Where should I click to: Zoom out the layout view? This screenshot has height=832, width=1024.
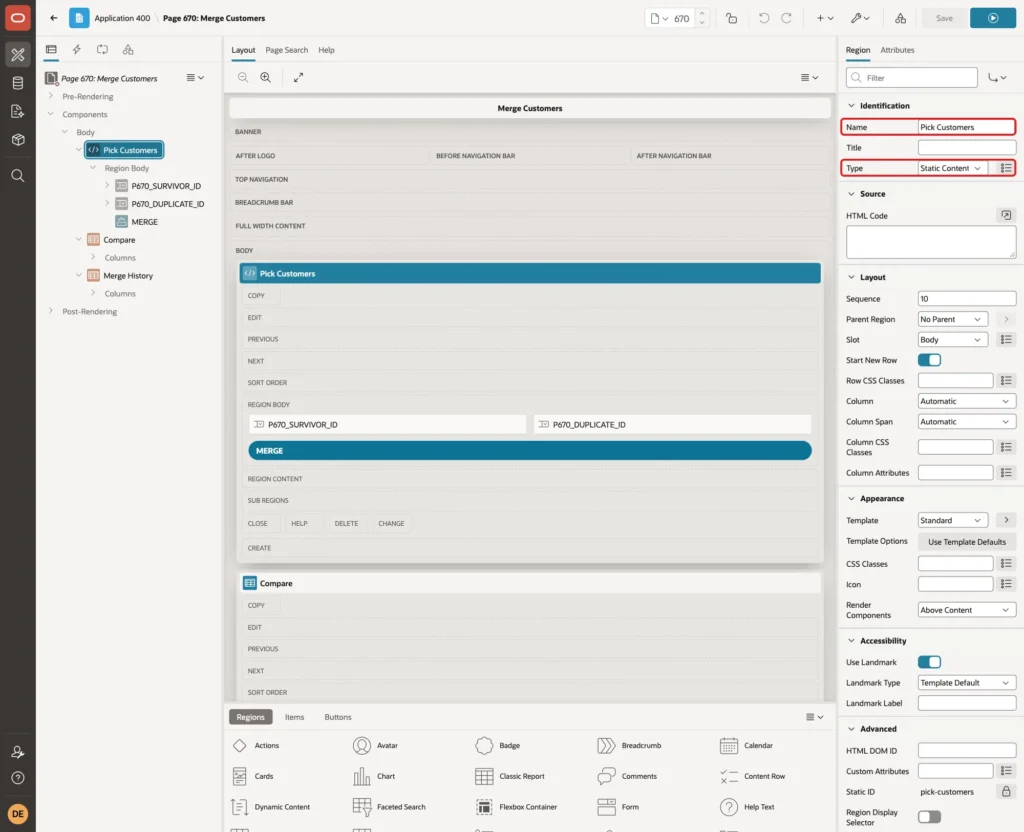(x=243, y=77)
